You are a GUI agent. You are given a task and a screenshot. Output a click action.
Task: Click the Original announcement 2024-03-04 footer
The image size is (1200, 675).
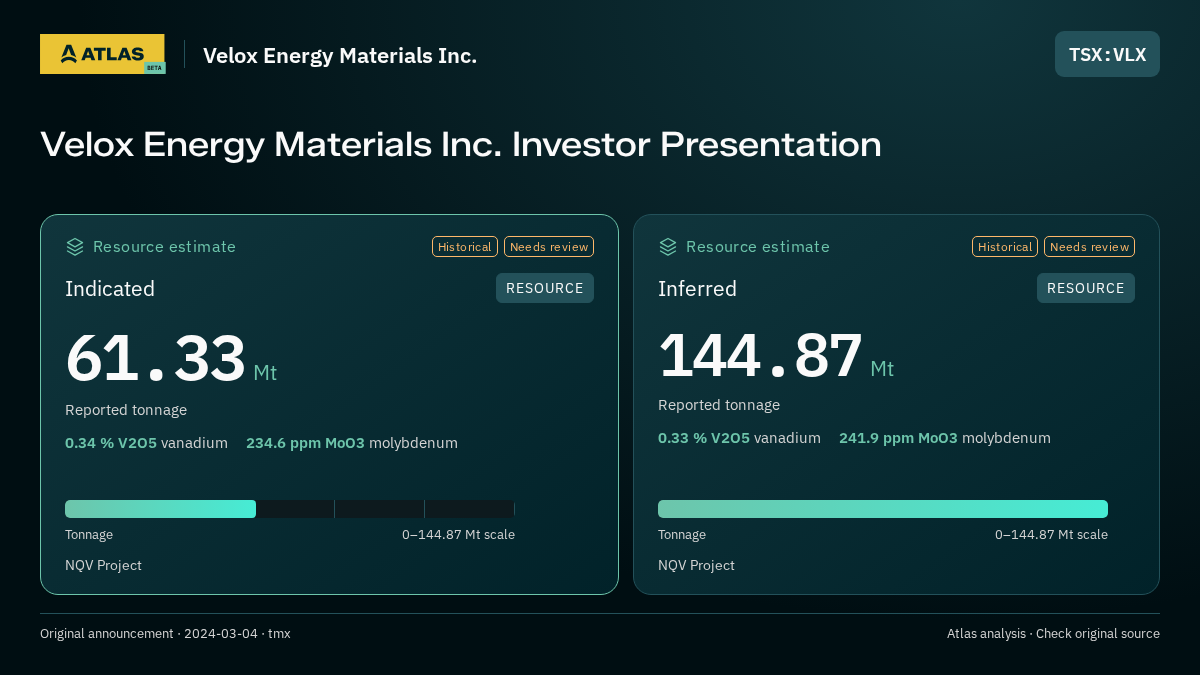[165, 634]
